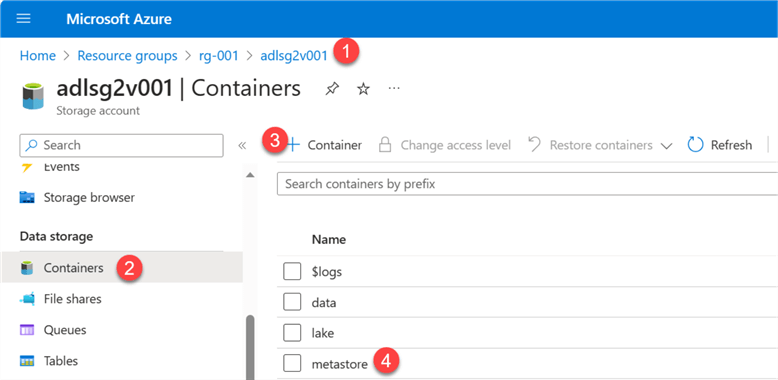
Task: Click Search containers by prefix field
Action: pos(527,184)
